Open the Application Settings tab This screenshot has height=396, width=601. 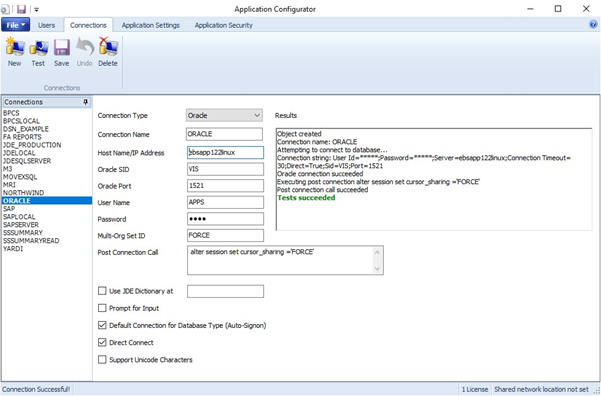[x=151, y=25]
